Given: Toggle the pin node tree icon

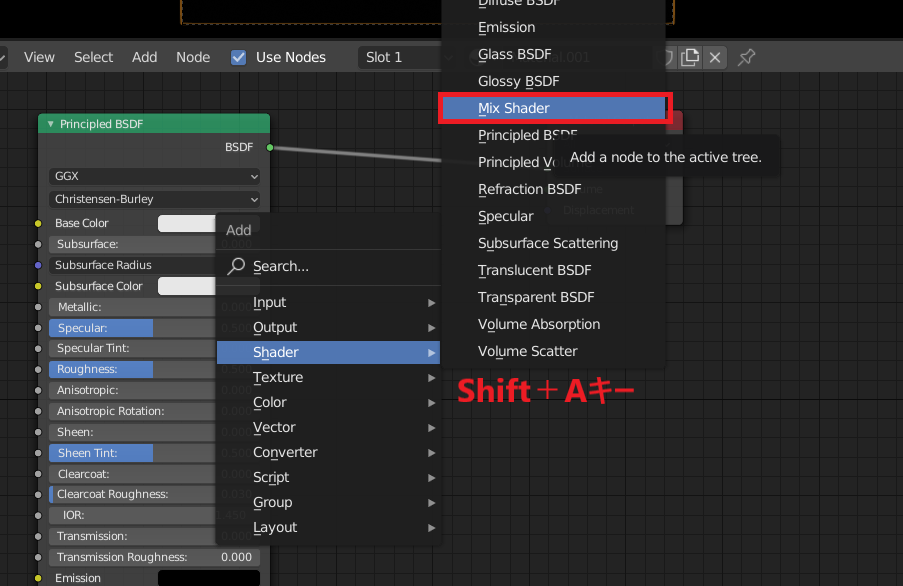Looking at the screenshot, I should point(746,57).
